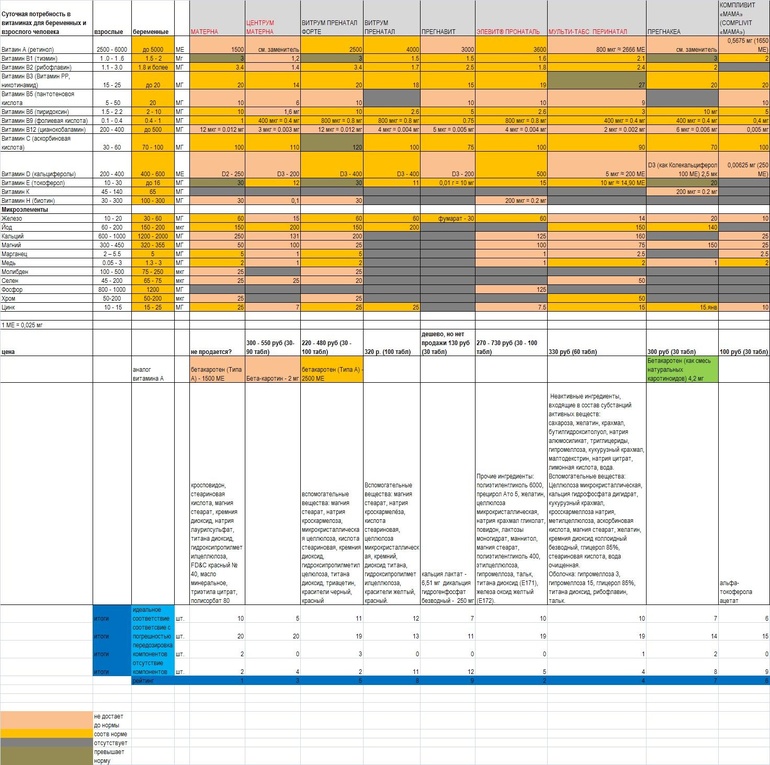Click the '10 мг = 14,90 ME' cell
Viewport: 770px width, 765px height.
click(597, 183)
